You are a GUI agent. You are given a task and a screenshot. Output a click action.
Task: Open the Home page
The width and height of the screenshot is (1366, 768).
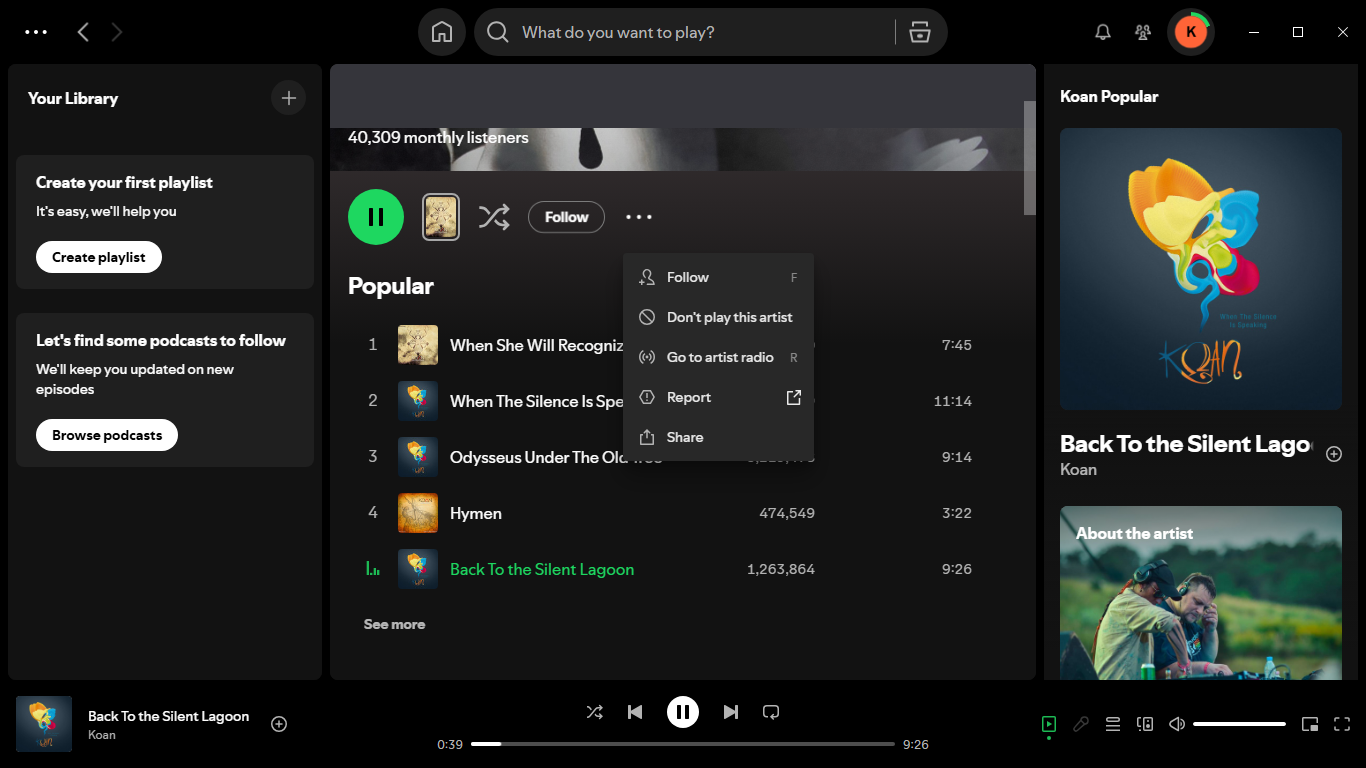pyautogui.click(x=442, y=32)
